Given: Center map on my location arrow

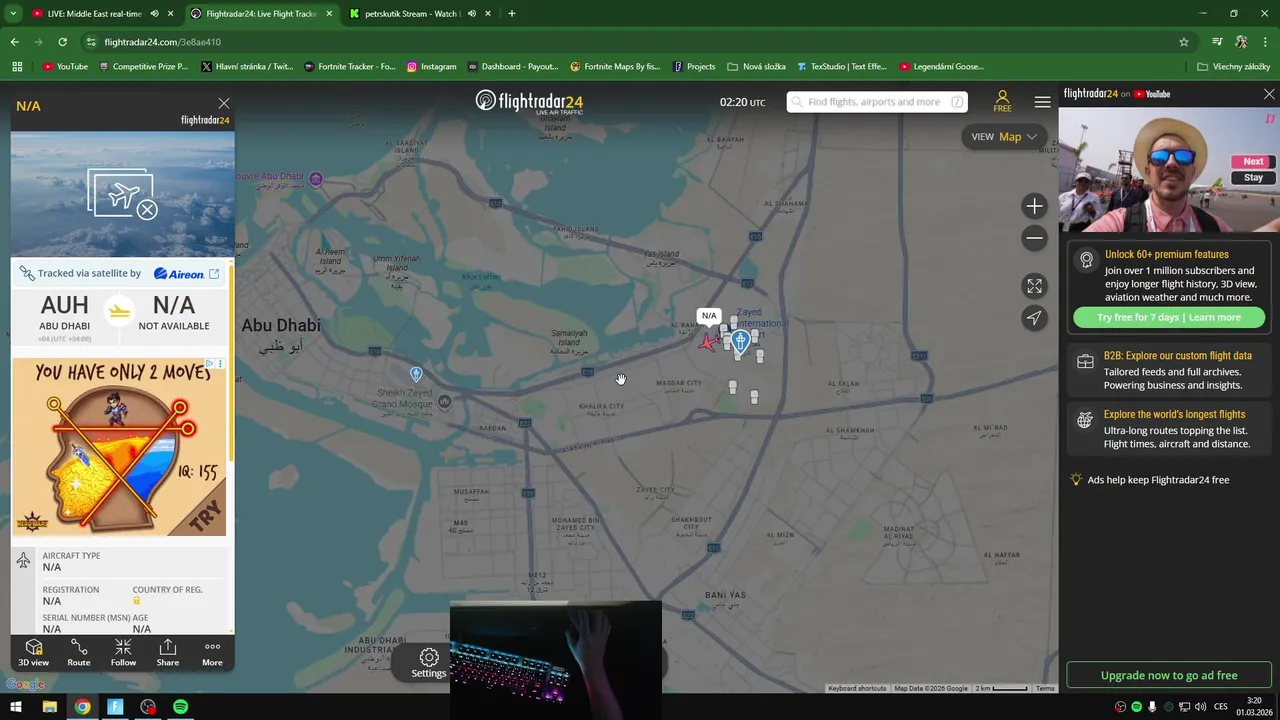Looking at the screenshot, I should (1034, 318).
